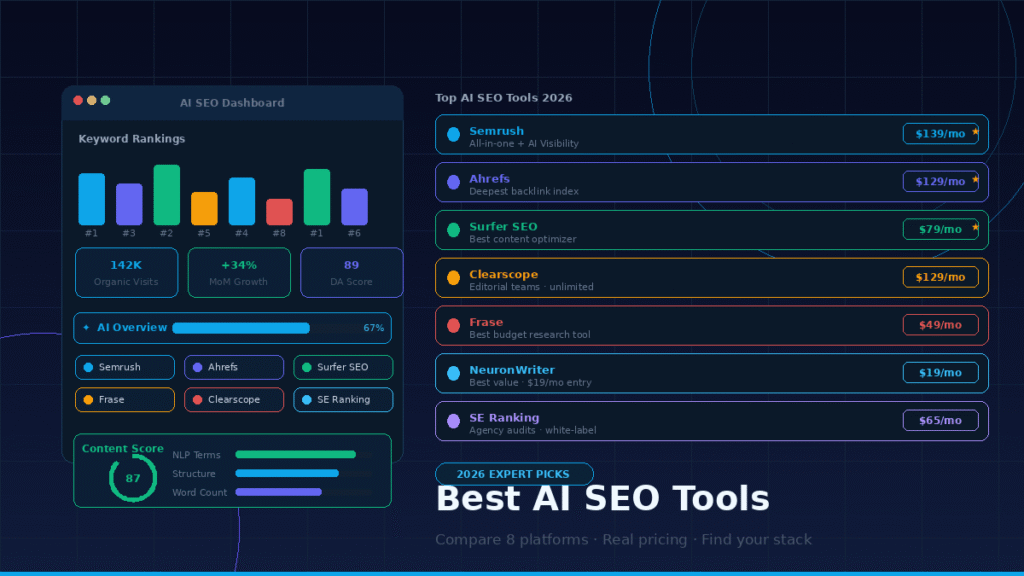The image size is (1024, 576).
Task: Click the $79/mo price badge for Surfer SEO
Action: coord(940,229)
